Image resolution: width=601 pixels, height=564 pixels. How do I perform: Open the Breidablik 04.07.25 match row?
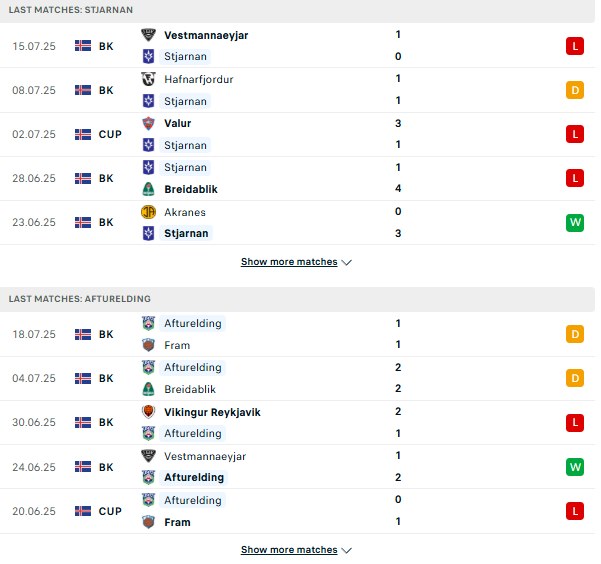297,378
